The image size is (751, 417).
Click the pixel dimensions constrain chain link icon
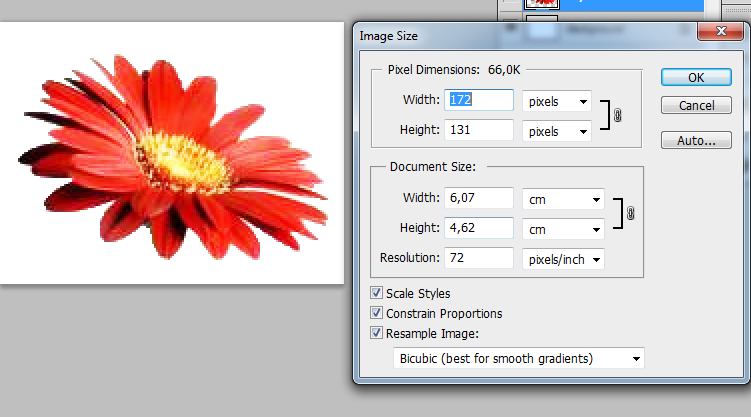pyautogui.click(x=617, y=115)
